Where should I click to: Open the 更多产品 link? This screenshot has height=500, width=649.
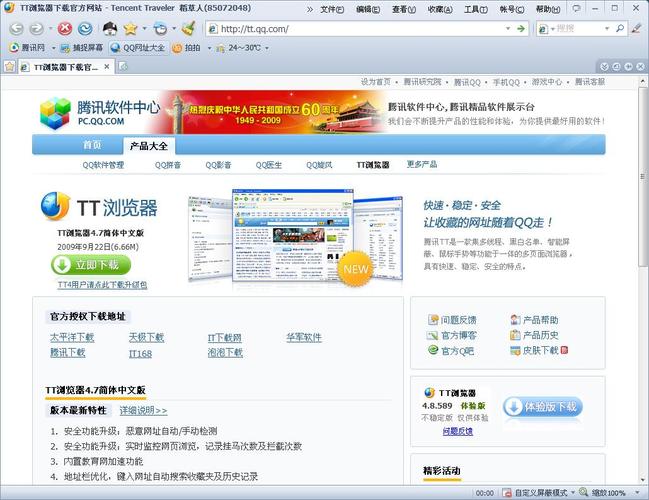422,164
